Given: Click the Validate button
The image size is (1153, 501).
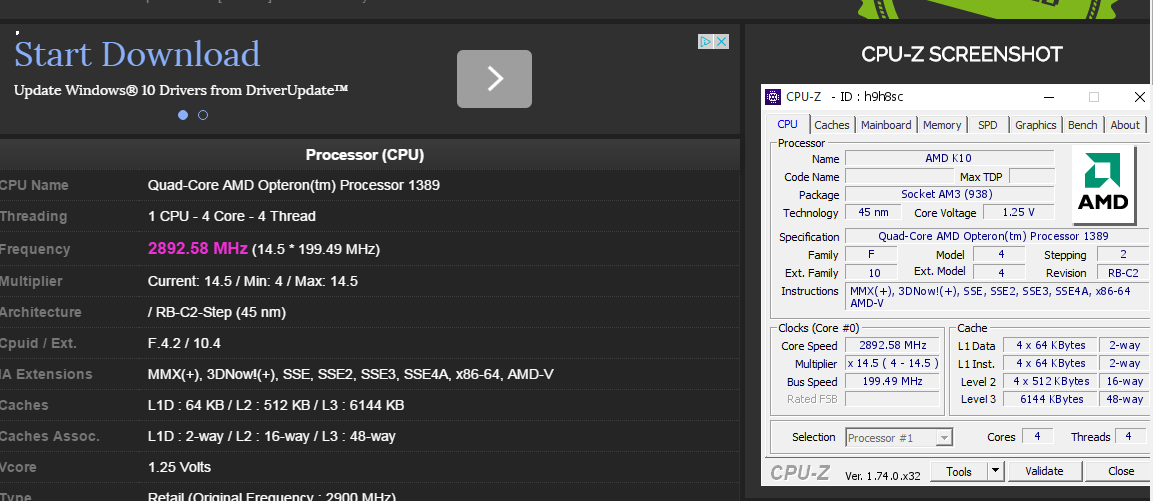Looking at the screenshot, I should 1044,471.
